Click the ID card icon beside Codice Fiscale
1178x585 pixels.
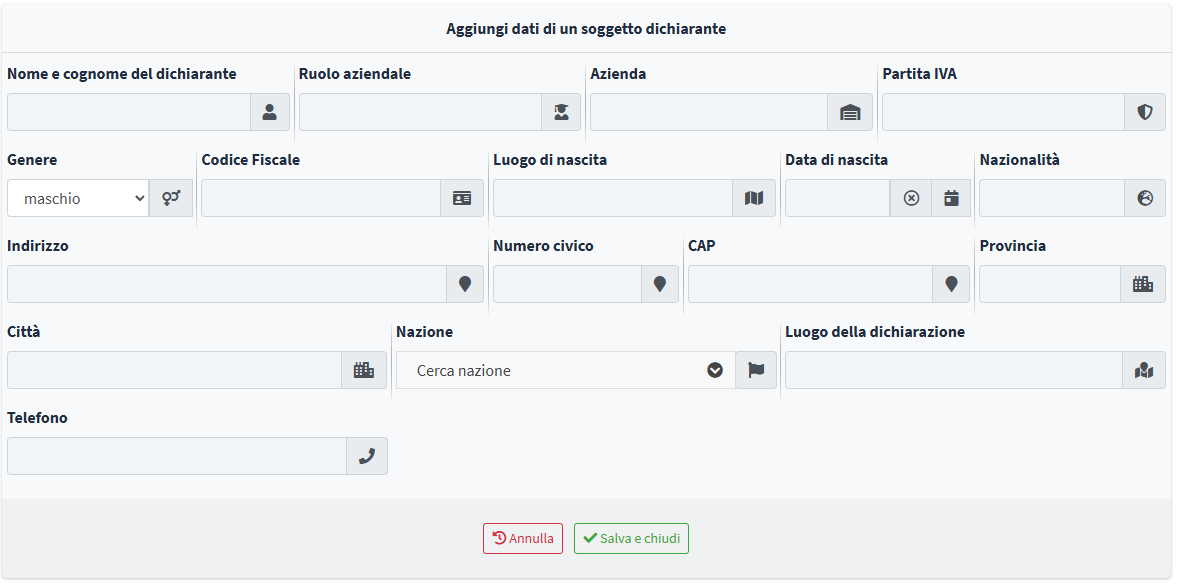pos(462,198)
